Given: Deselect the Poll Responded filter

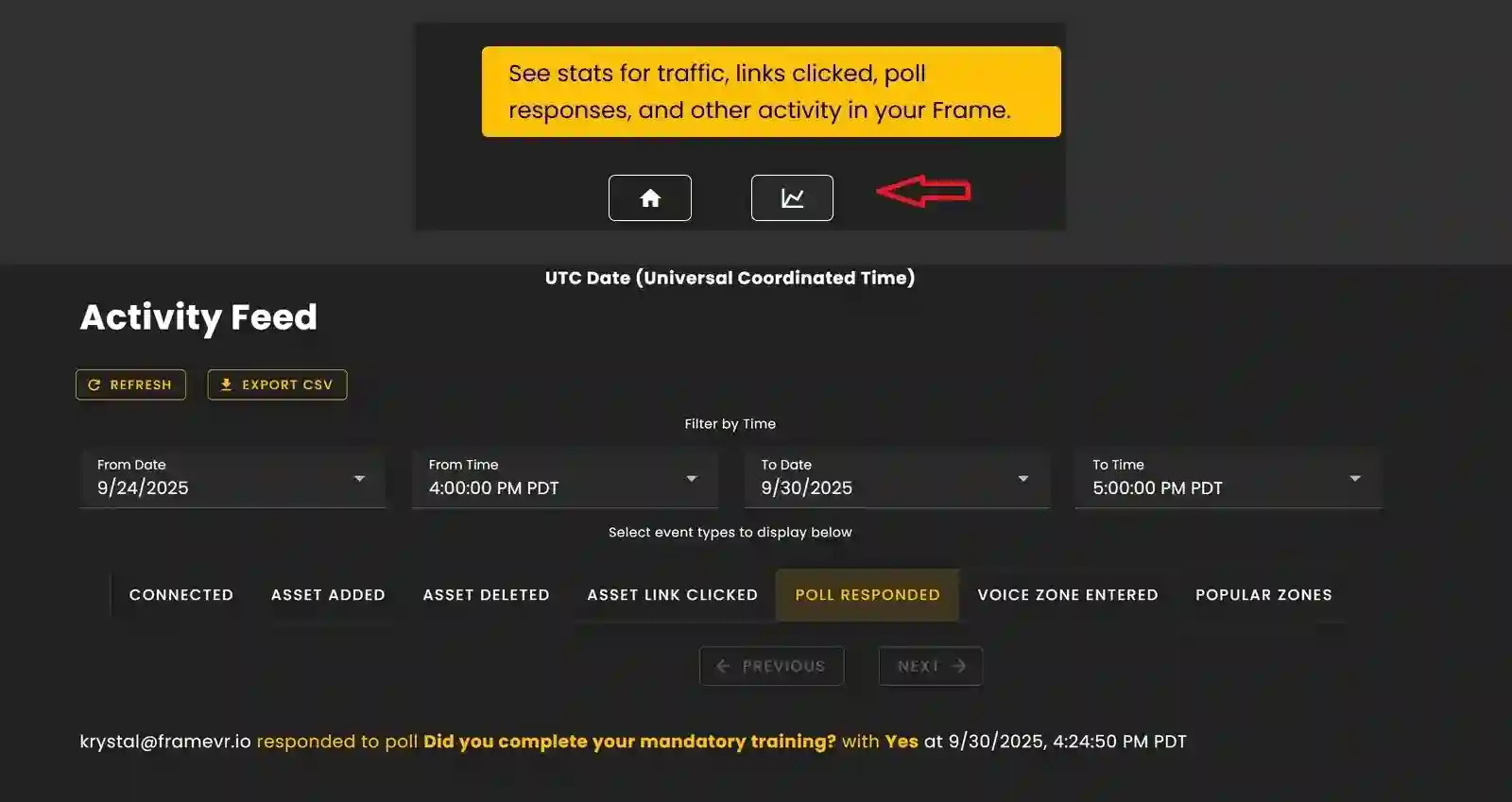Looking at the screenshot, I should pyautogui.click(x=867, y=595).
